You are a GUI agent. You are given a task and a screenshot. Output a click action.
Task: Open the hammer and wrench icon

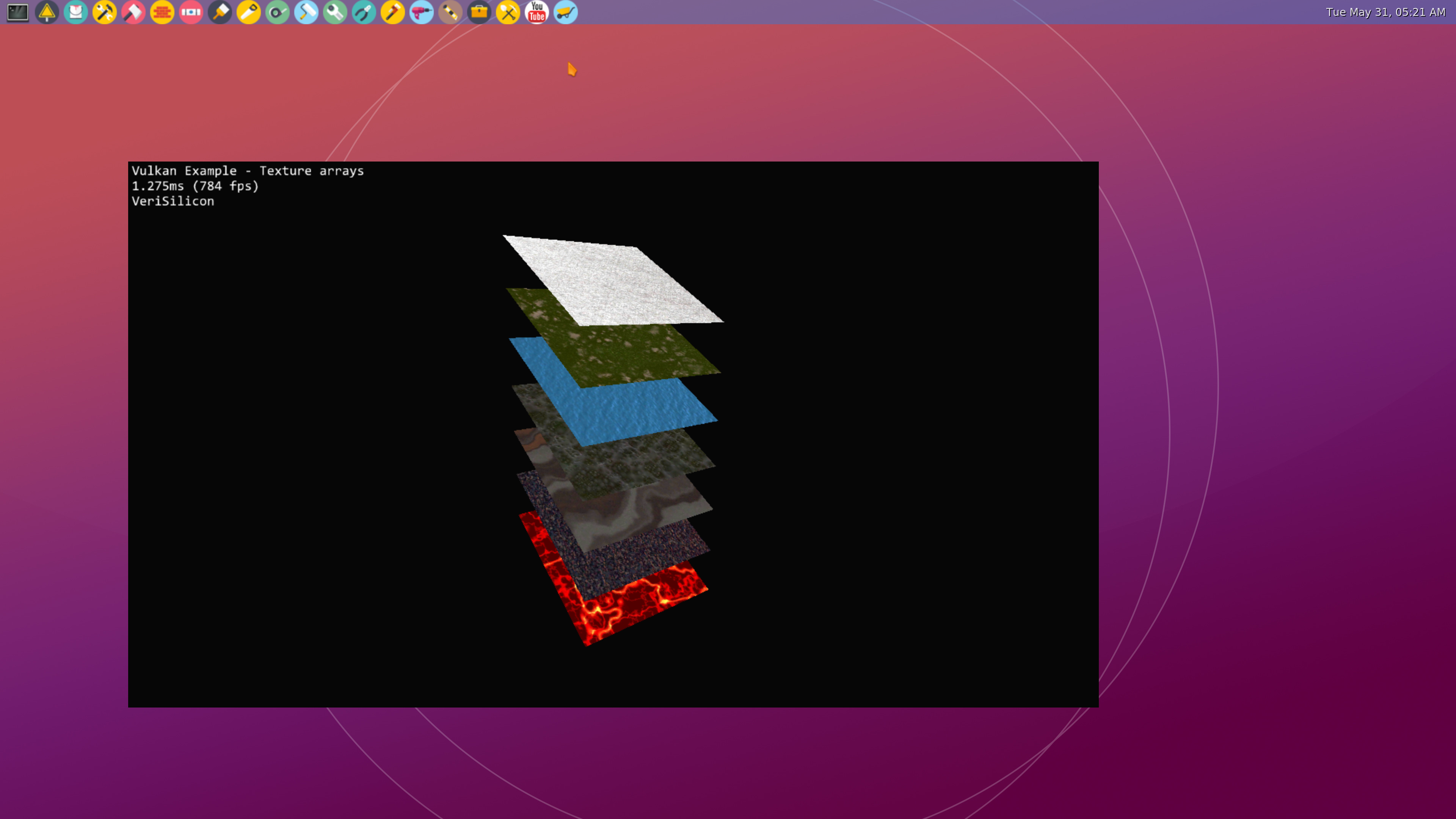pos(105,12)
